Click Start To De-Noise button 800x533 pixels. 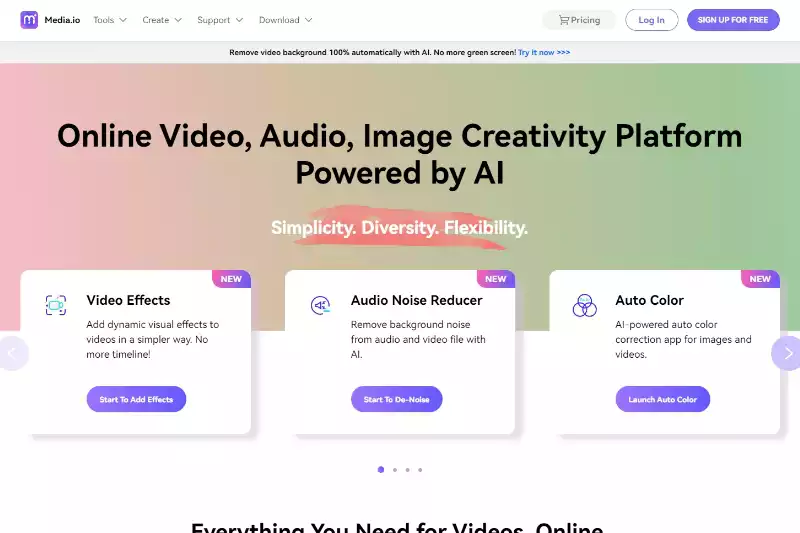pos(396,399)
